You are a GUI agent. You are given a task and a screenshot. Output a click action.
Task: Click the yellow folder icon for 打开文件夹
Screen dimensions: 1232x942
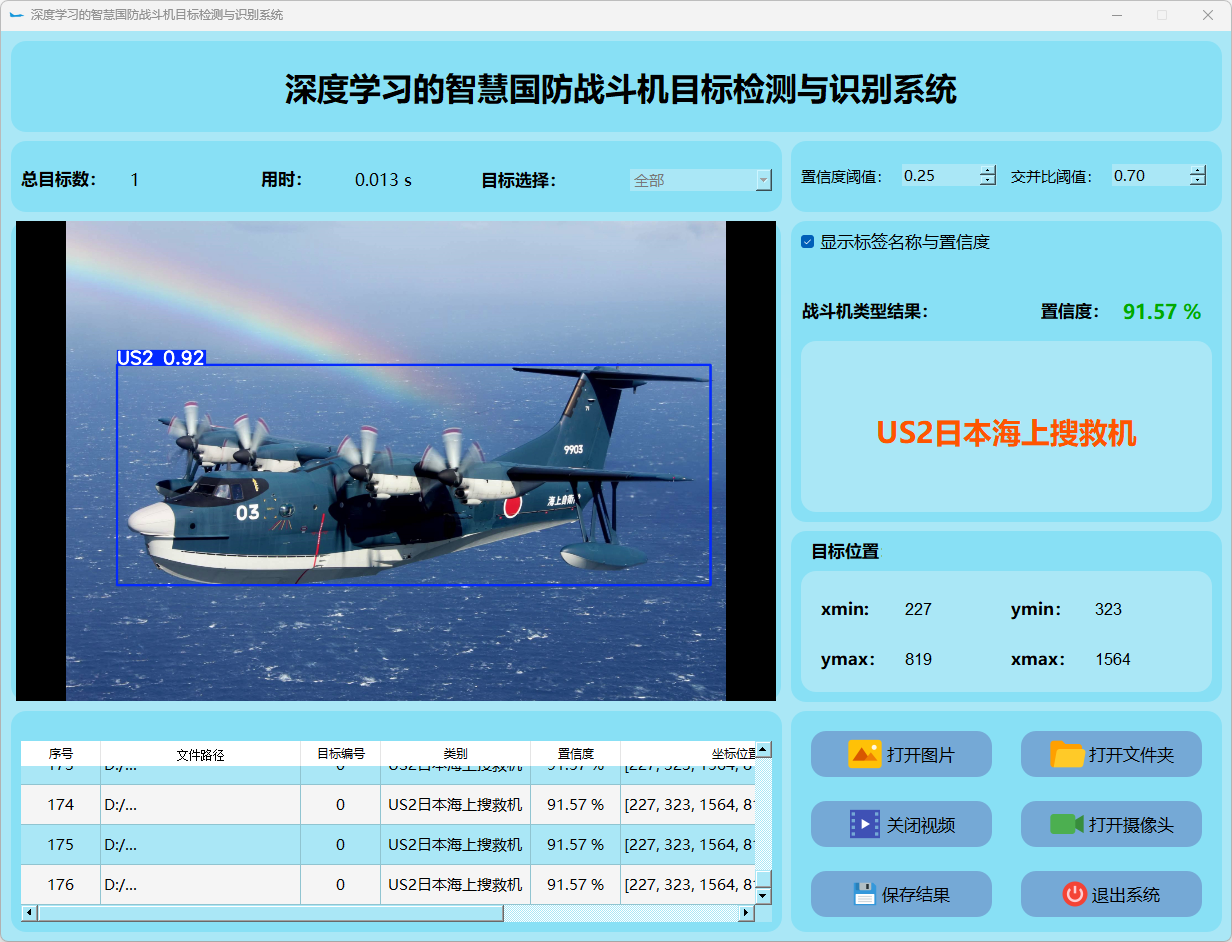(x=1067, y=754)
